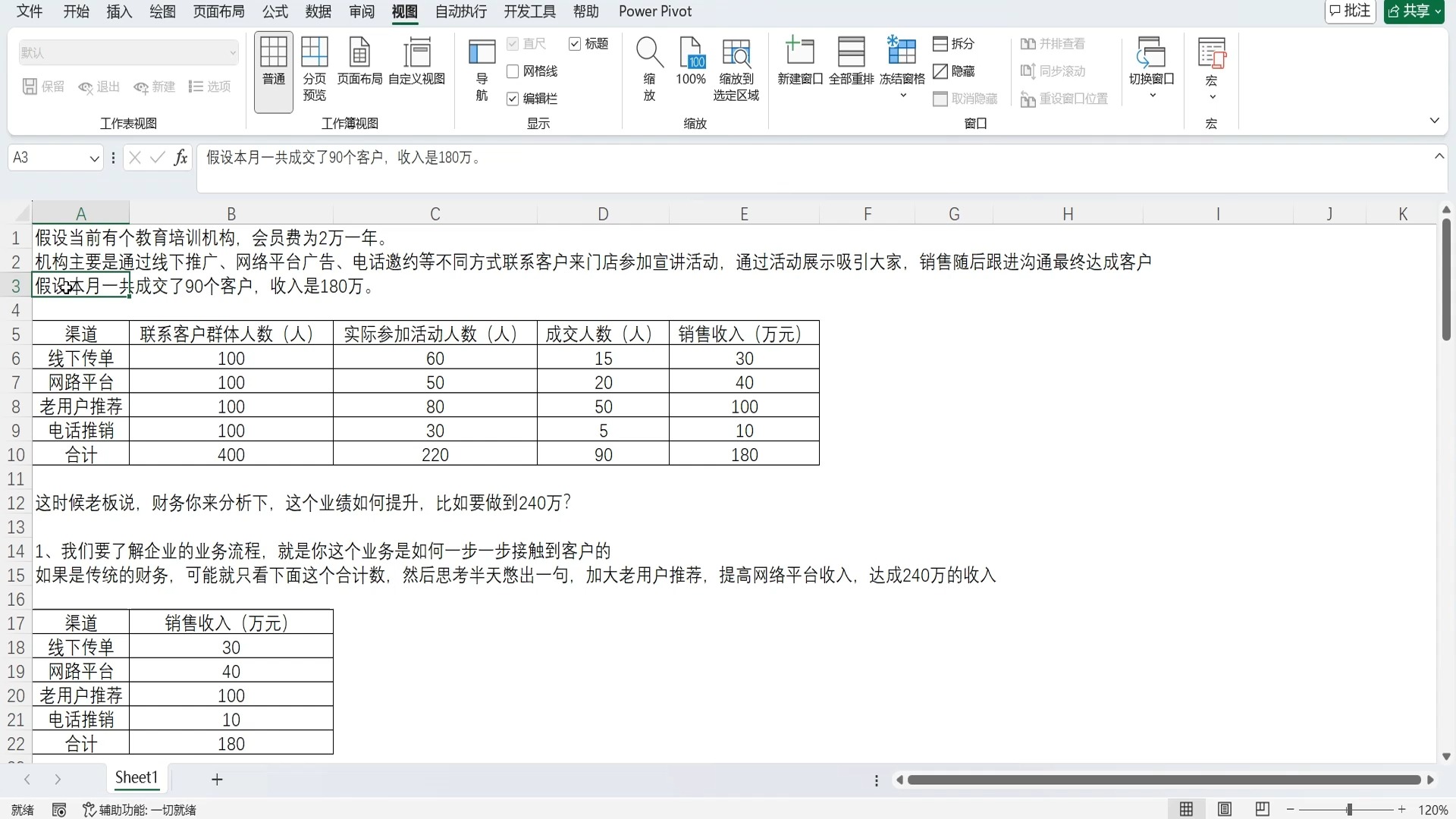Open Page Break Preview (分页预览)
1456x819 pixels.
[314, 68]
